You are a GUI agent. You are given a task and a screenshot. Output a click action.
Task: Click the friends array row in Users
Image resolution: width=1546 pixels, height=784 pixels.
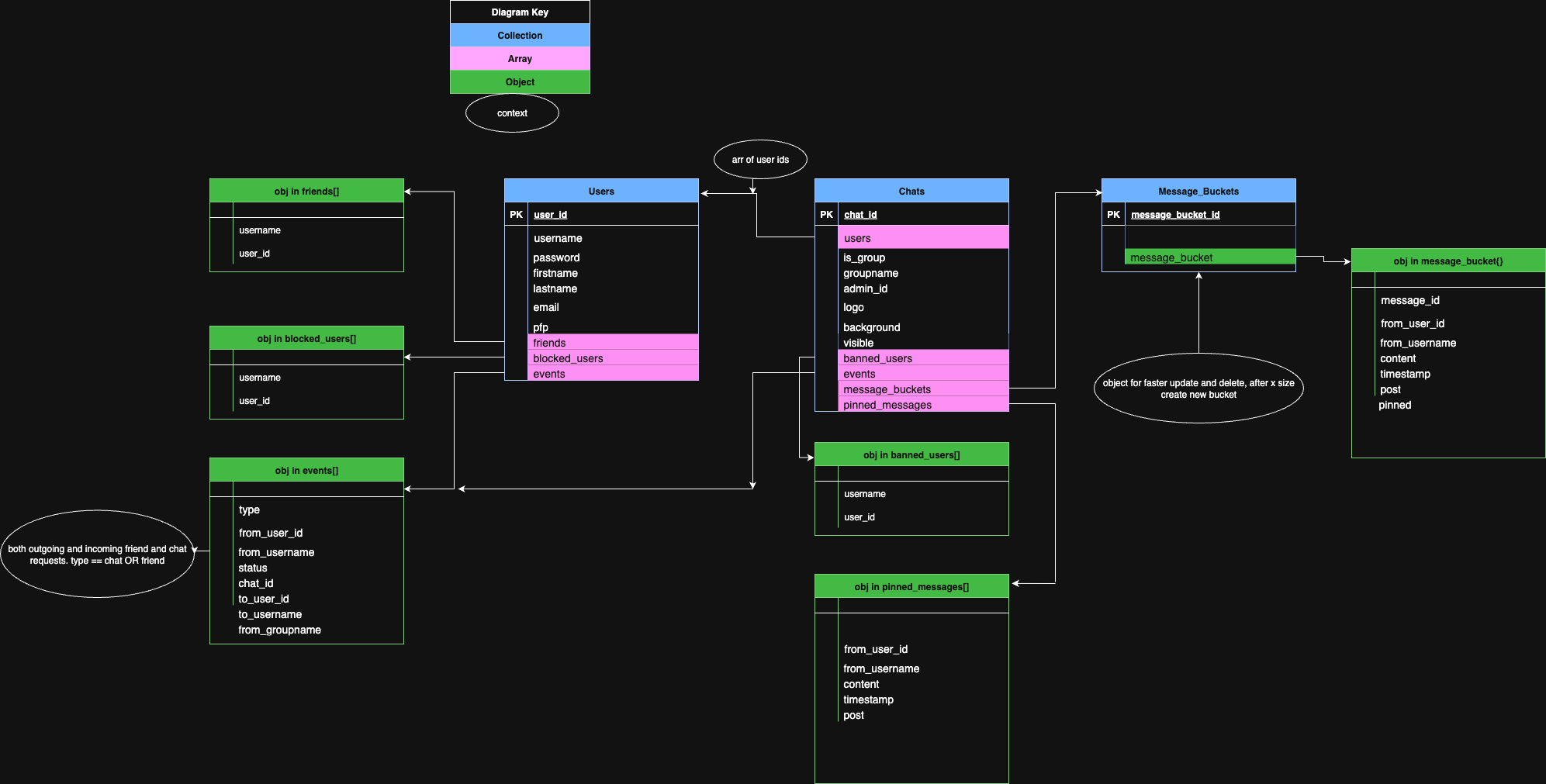point(613,343)
